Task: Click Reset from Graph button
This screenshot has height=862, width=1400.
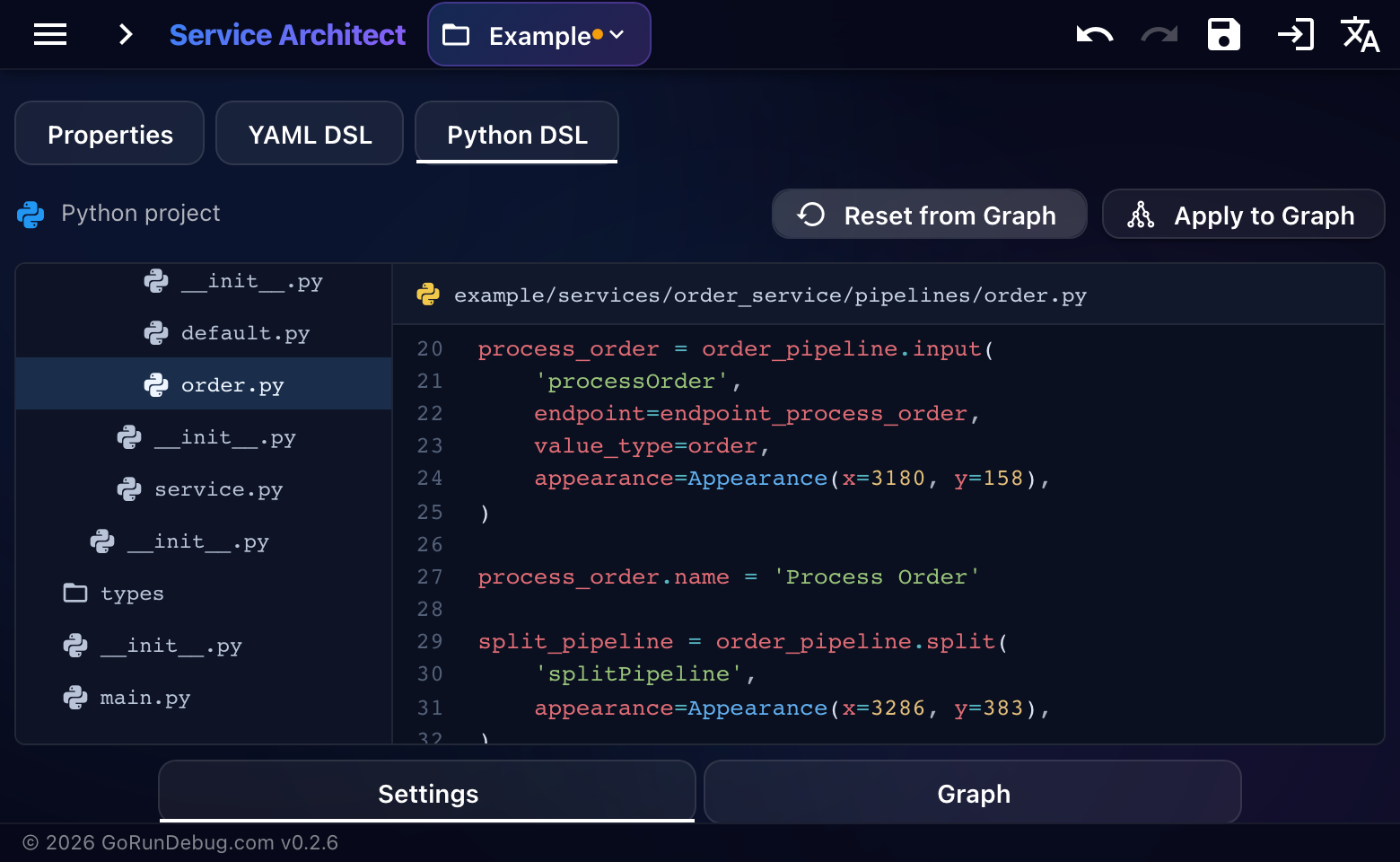Action: pyautogui.click(x=930, y=215)
